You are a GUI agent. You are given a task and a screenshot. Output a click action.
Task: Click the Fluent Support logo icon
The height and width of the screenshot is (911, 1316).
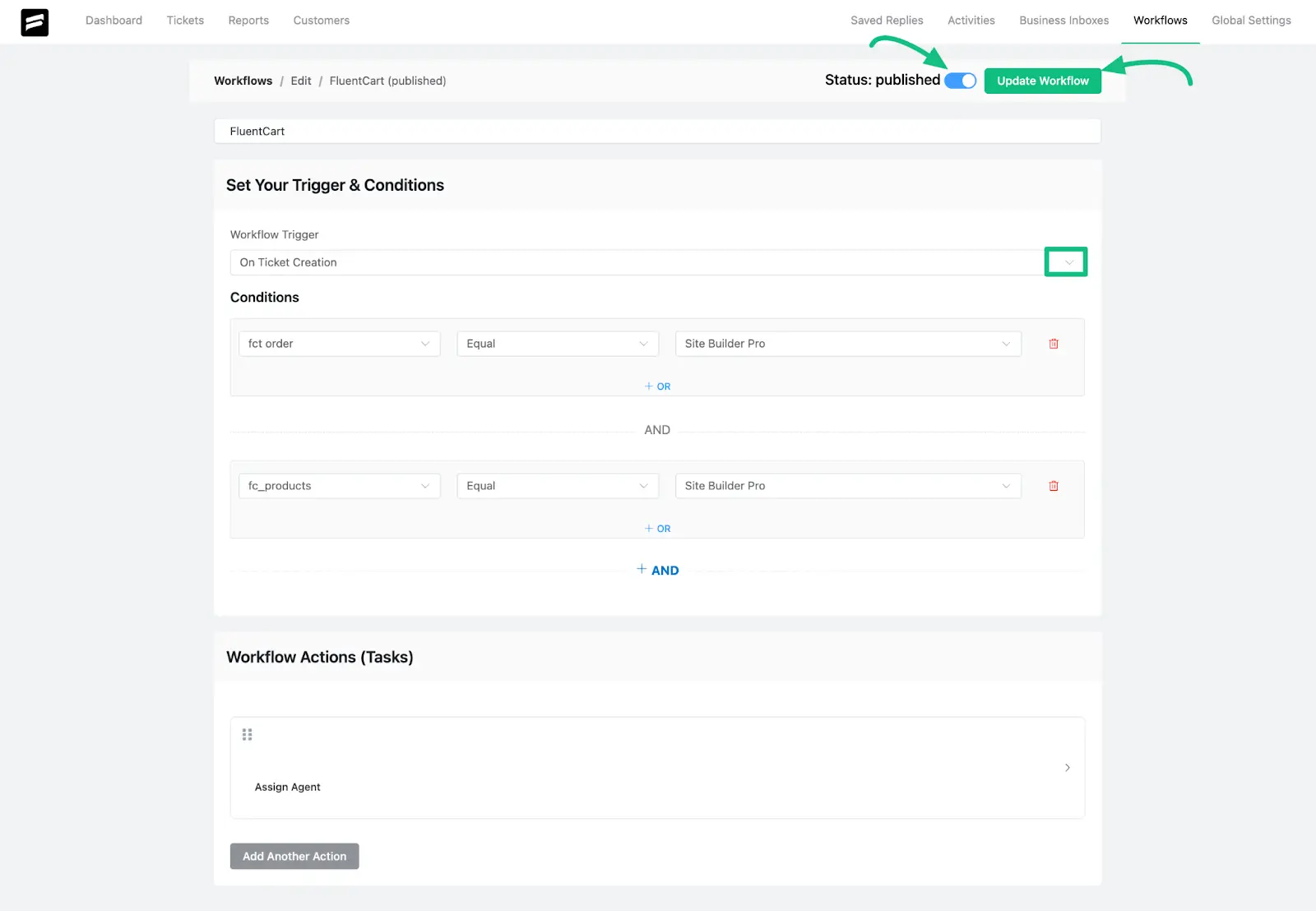click(x=35, y=22)
